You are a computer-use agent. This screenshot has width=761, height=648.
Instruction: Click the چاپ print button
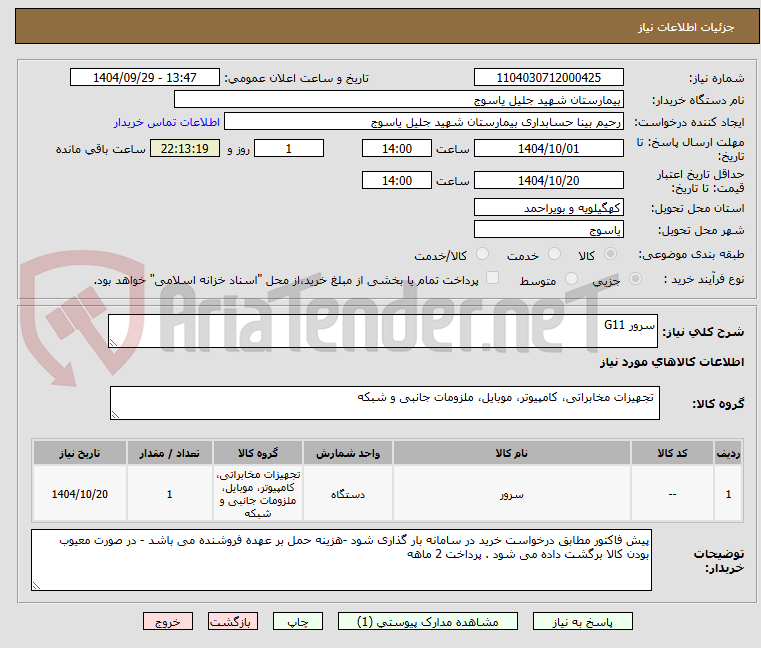[298, 621]
